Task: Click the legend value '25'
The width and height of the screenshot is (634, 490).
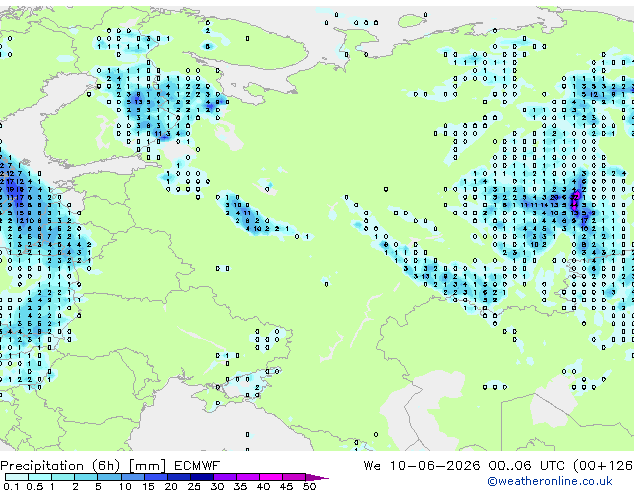Action: click(194, 486)
